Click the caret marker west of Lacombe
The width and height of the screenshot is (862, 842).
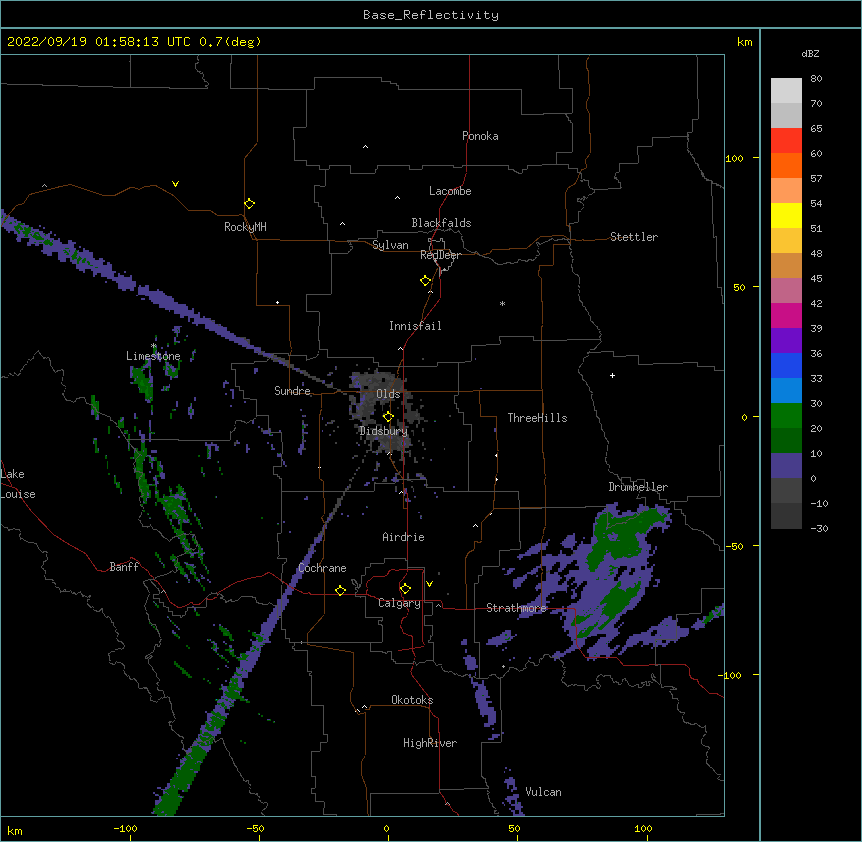point(397,198)
